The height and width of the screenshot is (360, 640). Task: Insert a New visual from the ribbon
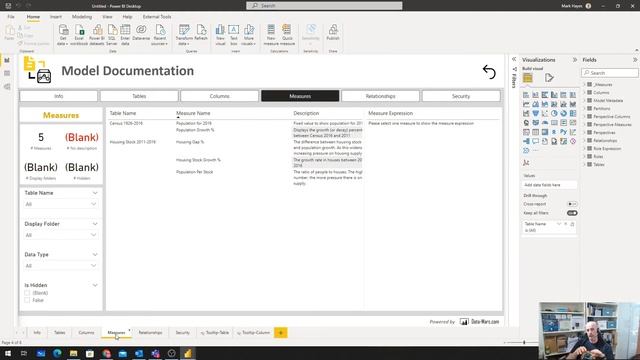(x=220, y=35)
